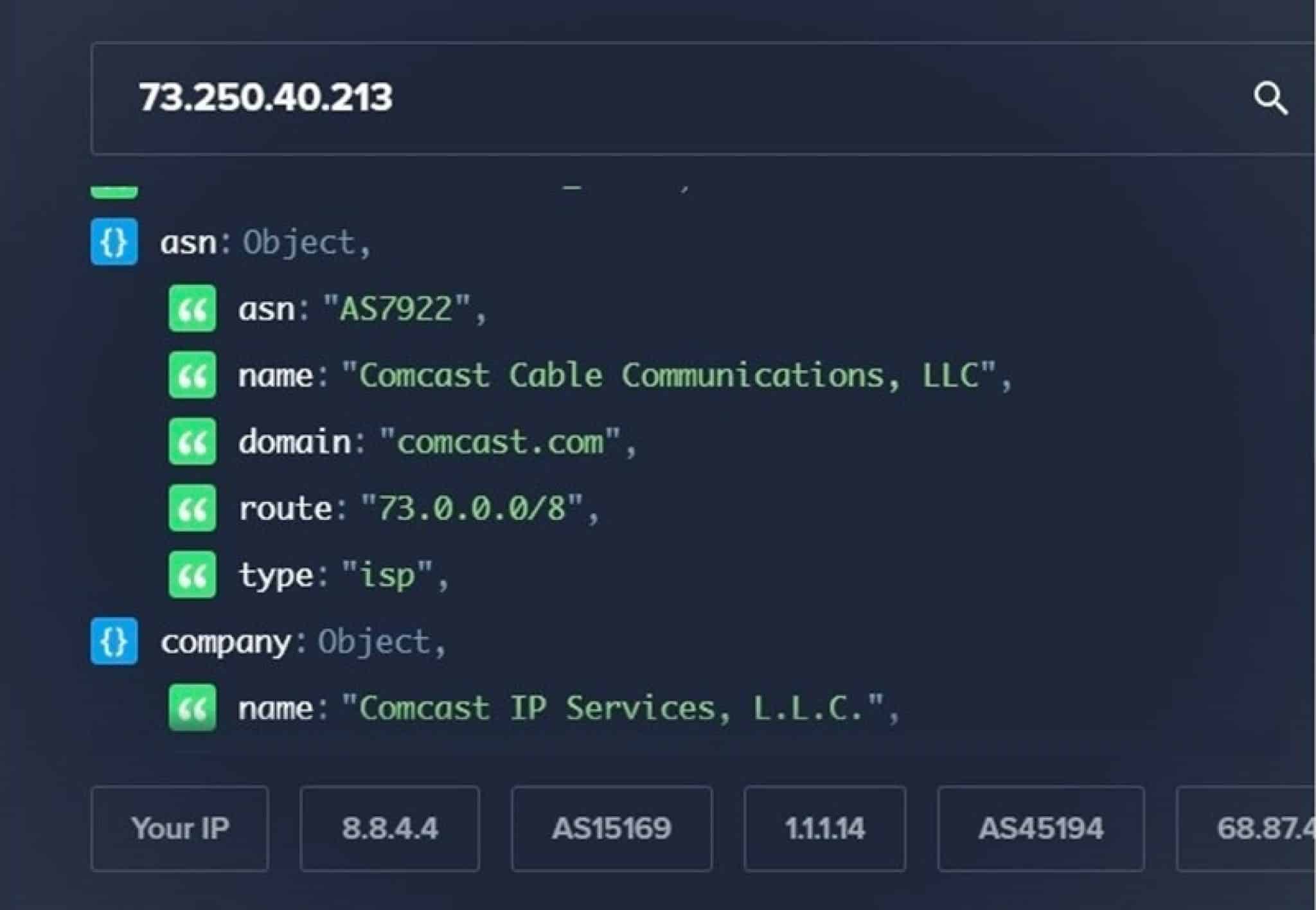Click the blue object icon beside company
Image resolution: width=1316 pixels, height=910 pixels.
(114, 642)
